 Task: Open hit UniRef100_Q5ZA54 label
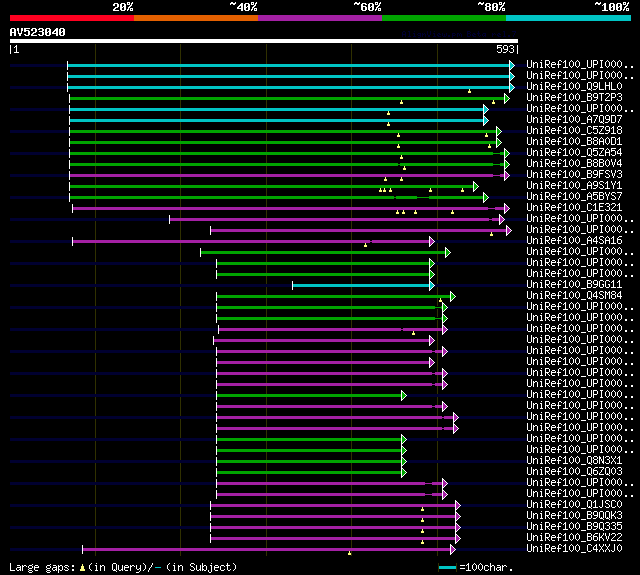574,153
